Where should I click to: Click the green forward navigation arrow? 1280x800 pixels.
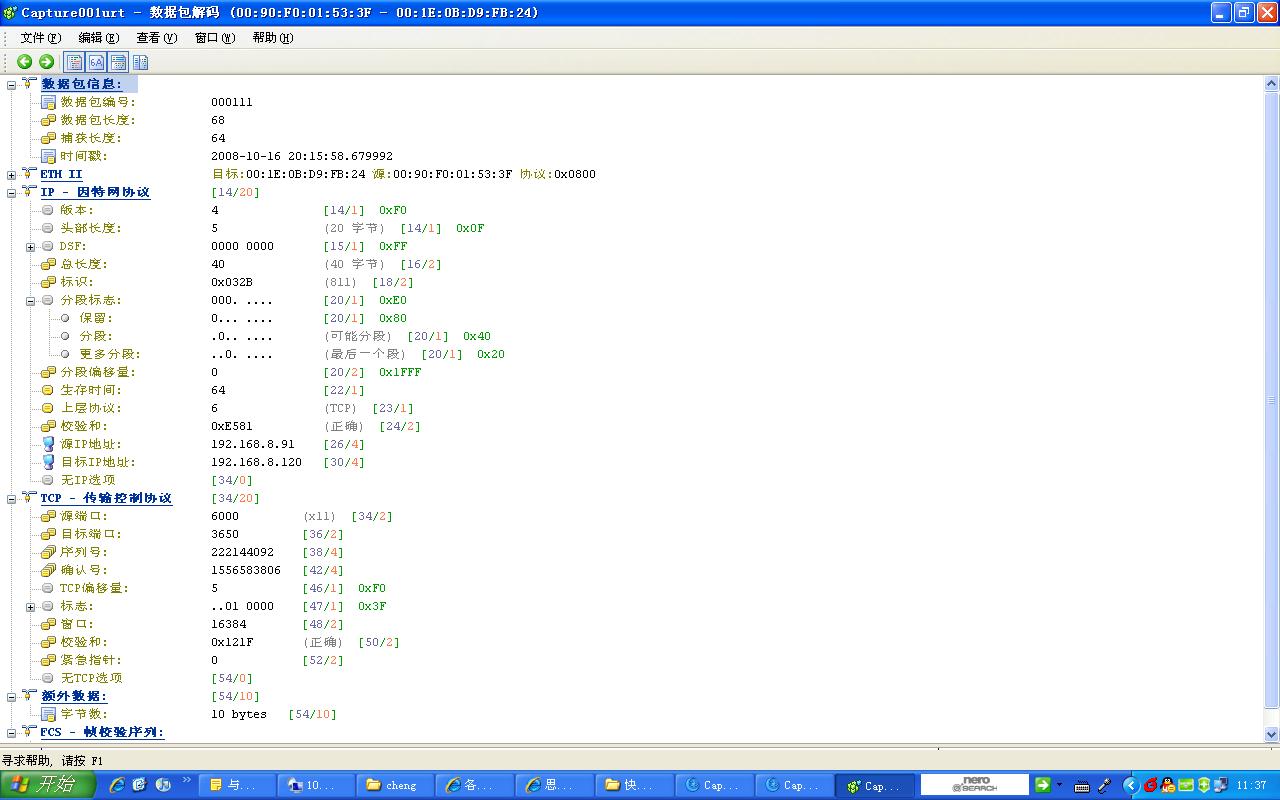pos(46,61)
